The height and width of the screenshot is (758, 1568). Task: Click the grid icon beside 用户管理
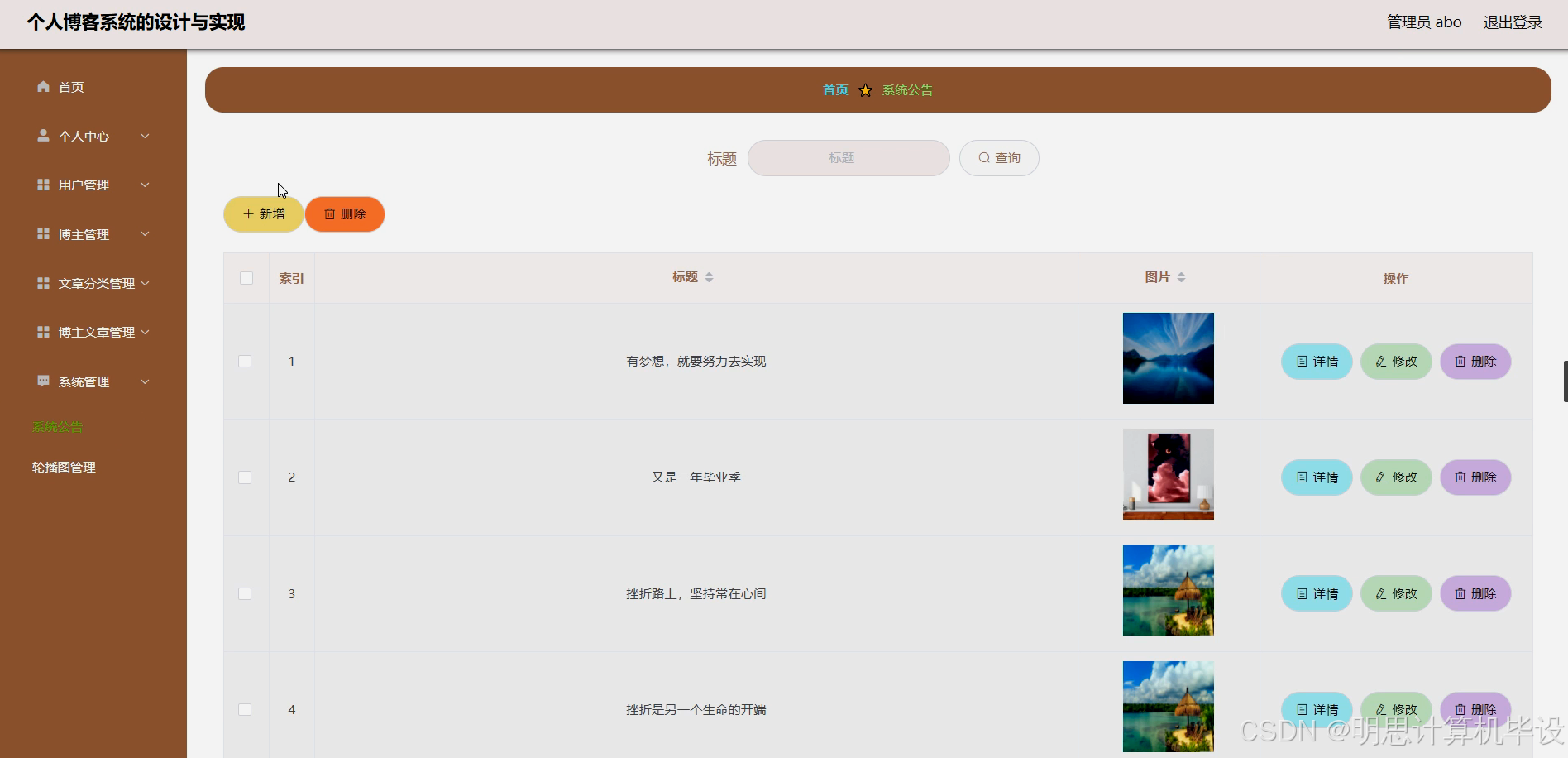pos(43,185)
